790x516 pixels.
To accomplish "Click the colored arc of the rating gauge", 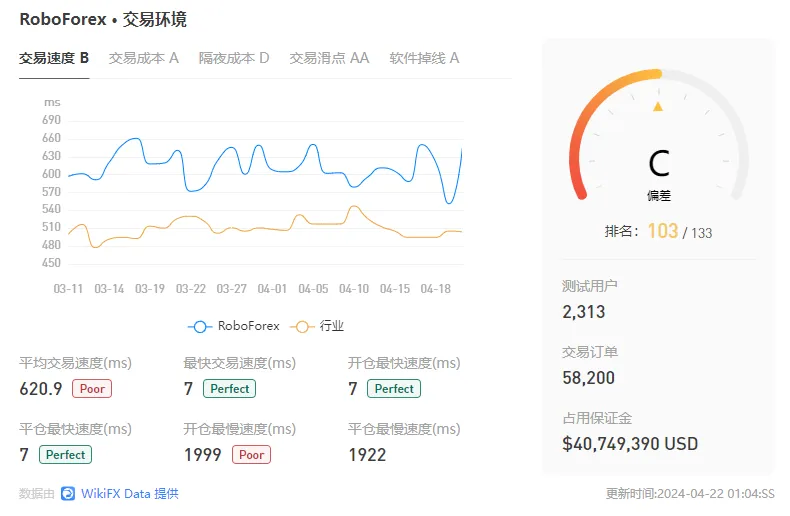I will [x=593, y=114].
